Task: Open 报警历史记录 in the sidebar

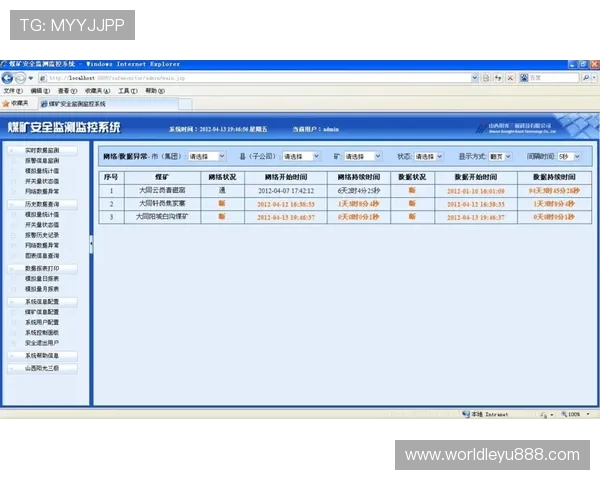Action: (x=42, y=235)
